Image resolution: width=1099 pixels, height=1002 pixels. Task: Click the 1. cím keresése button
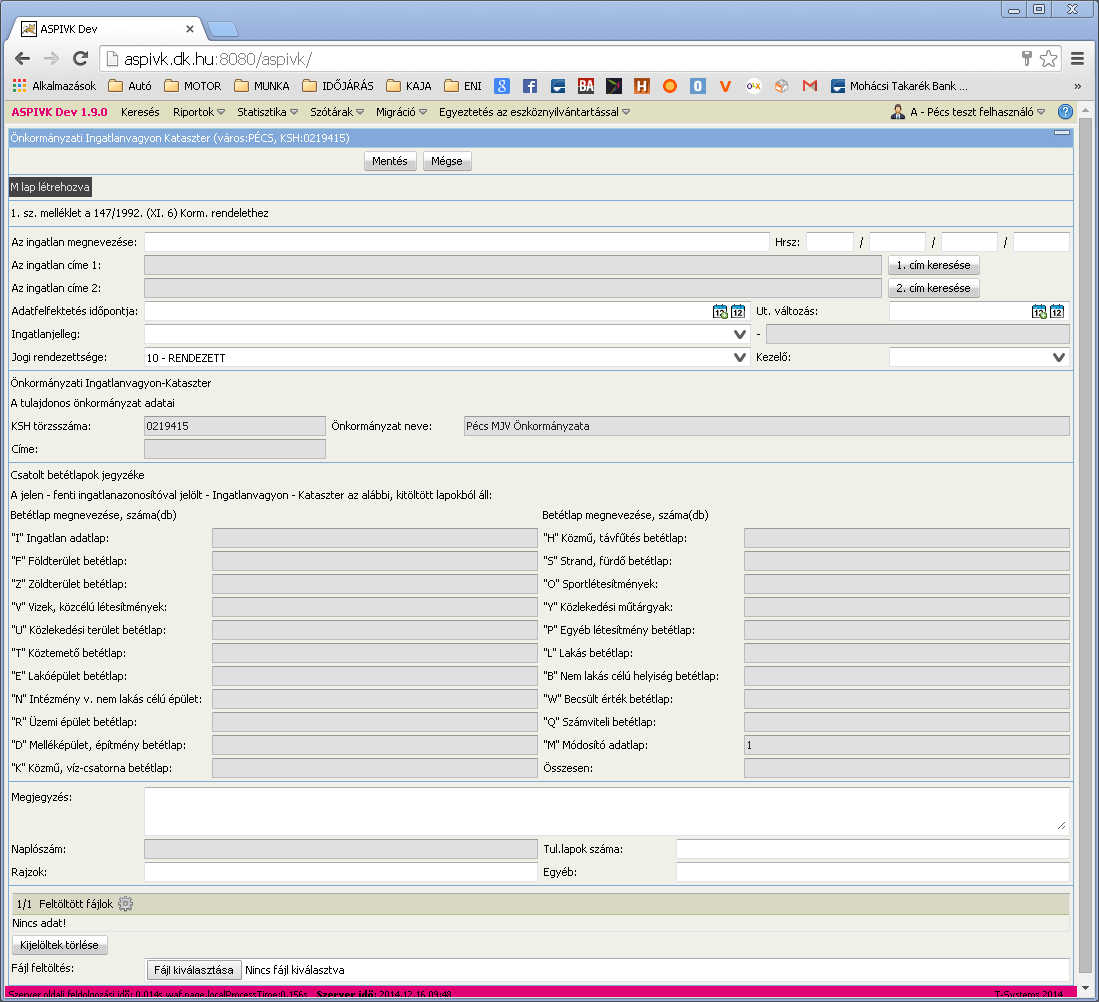934,266
